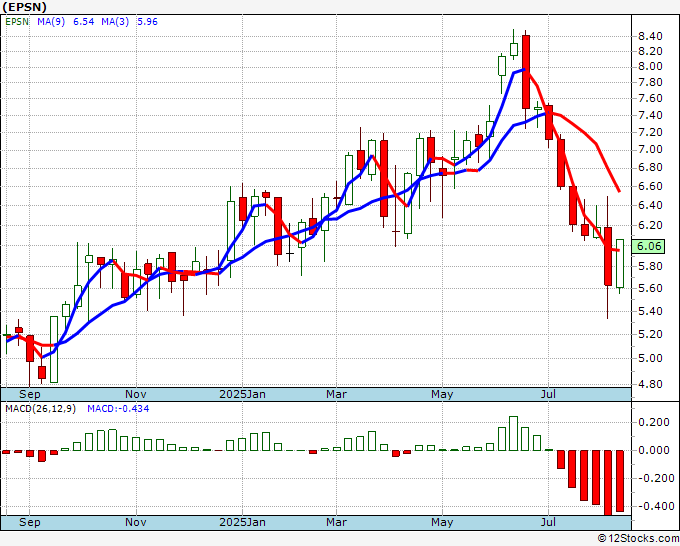
Task: Click the 8.00 price axis label
Action: coord(650,67)
